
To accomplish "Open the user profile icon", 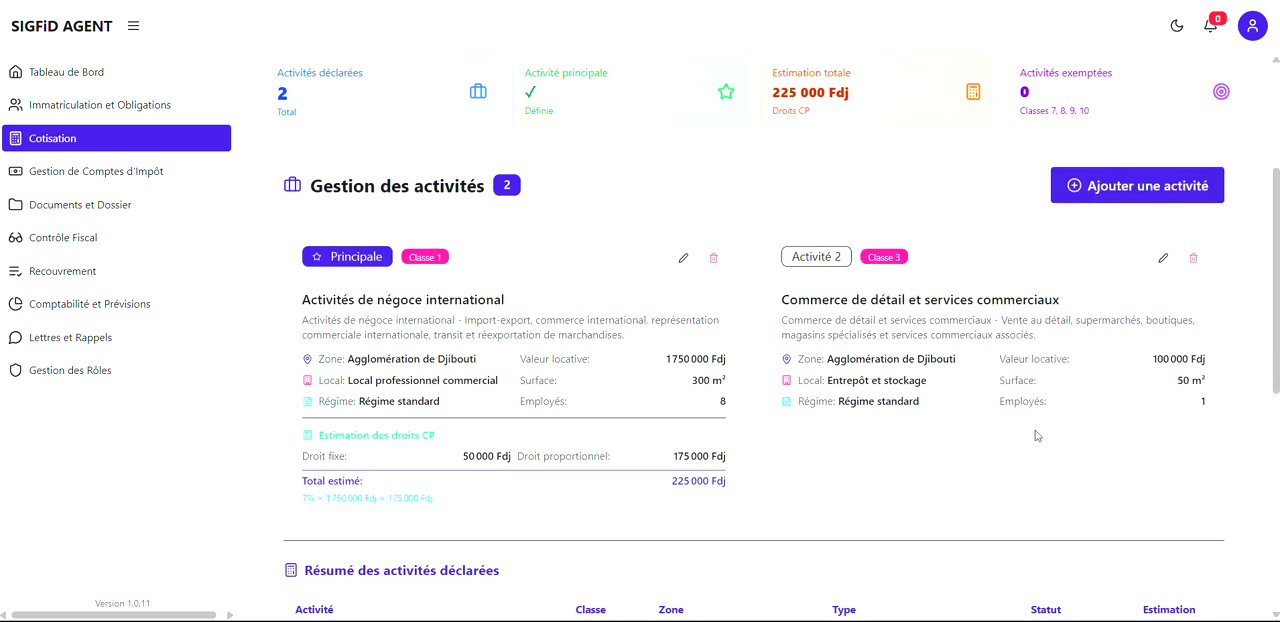I will click(1252, 25).
